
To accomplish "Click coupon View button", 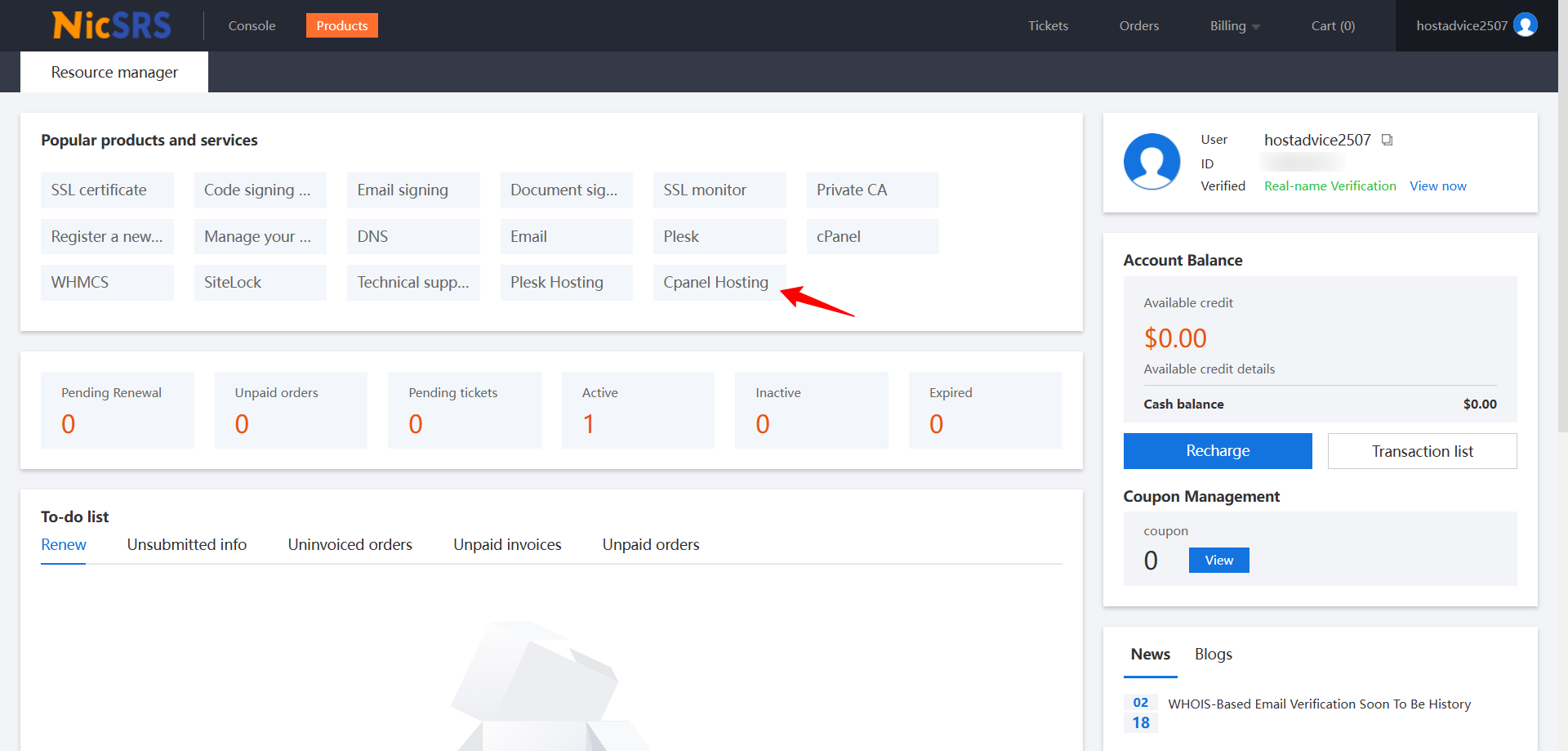I will pos(1219,560).
